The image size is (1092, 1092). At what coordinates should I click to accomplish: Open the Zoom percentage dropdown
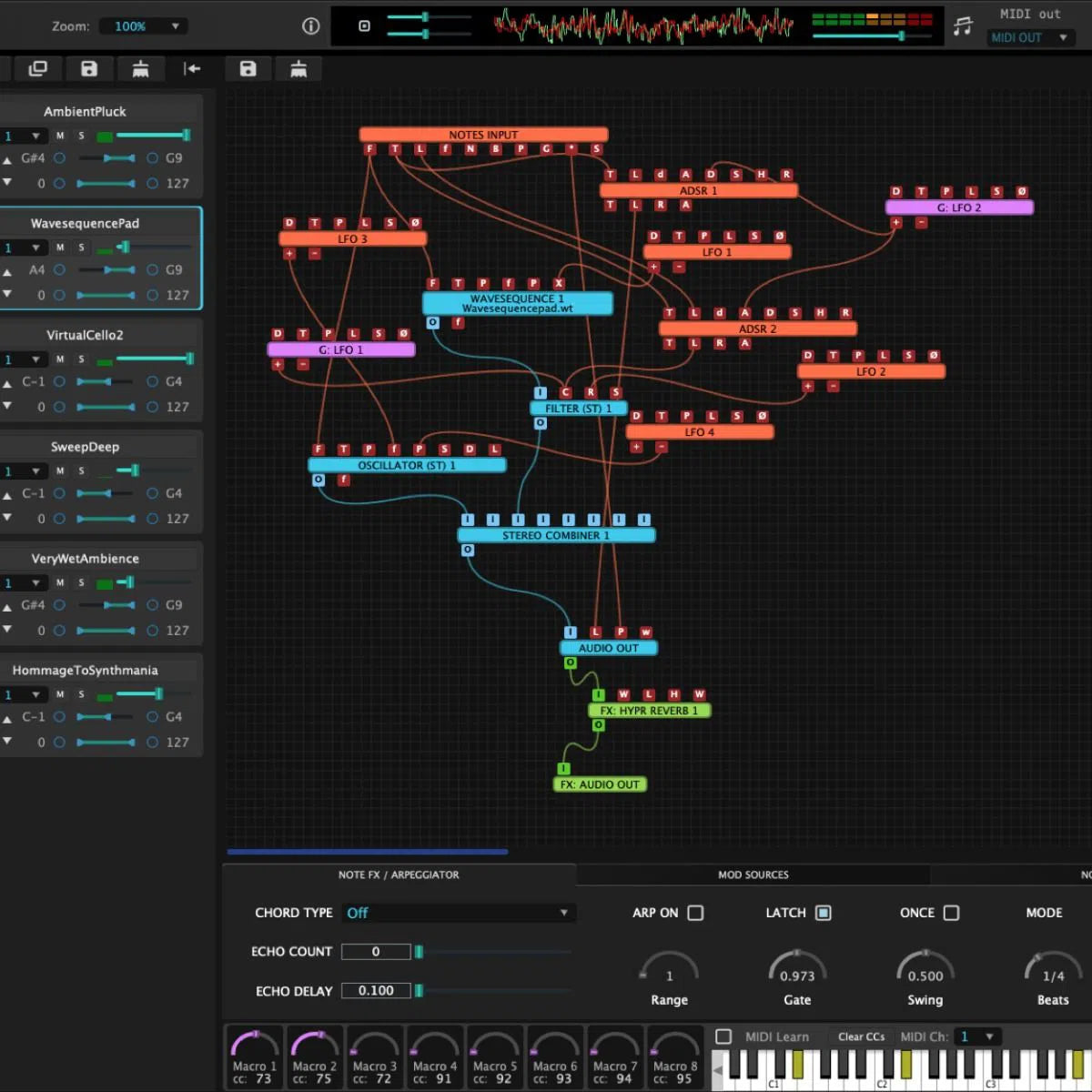142,25
